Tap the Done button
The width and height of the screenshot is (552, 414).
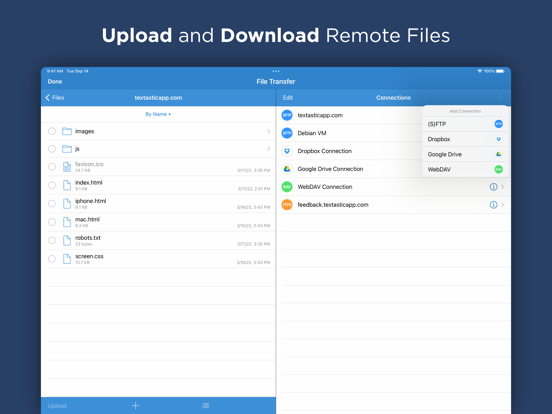pos(55,82)
